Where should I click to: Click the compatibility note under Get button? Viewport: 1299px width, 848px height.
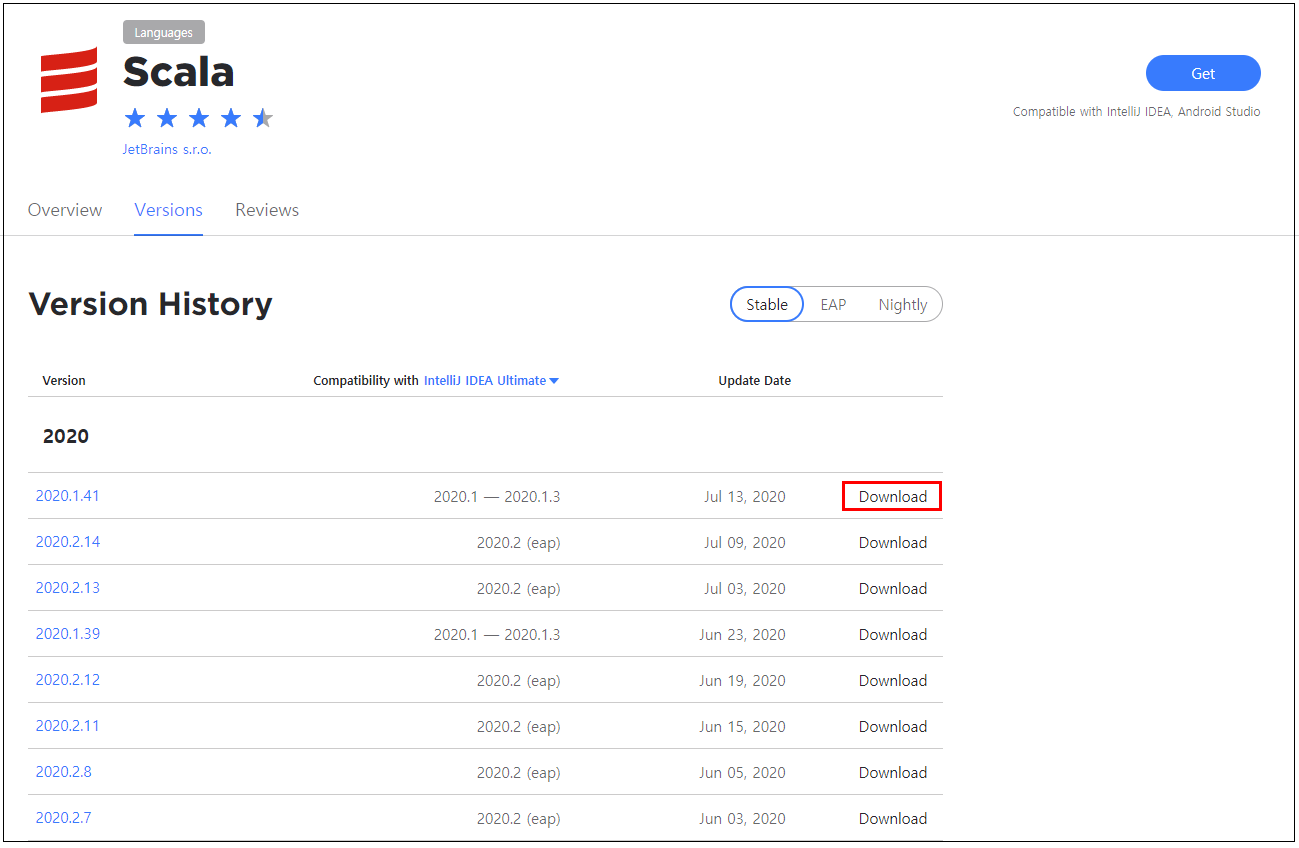pyautogui.click(x=1137, y=112)
